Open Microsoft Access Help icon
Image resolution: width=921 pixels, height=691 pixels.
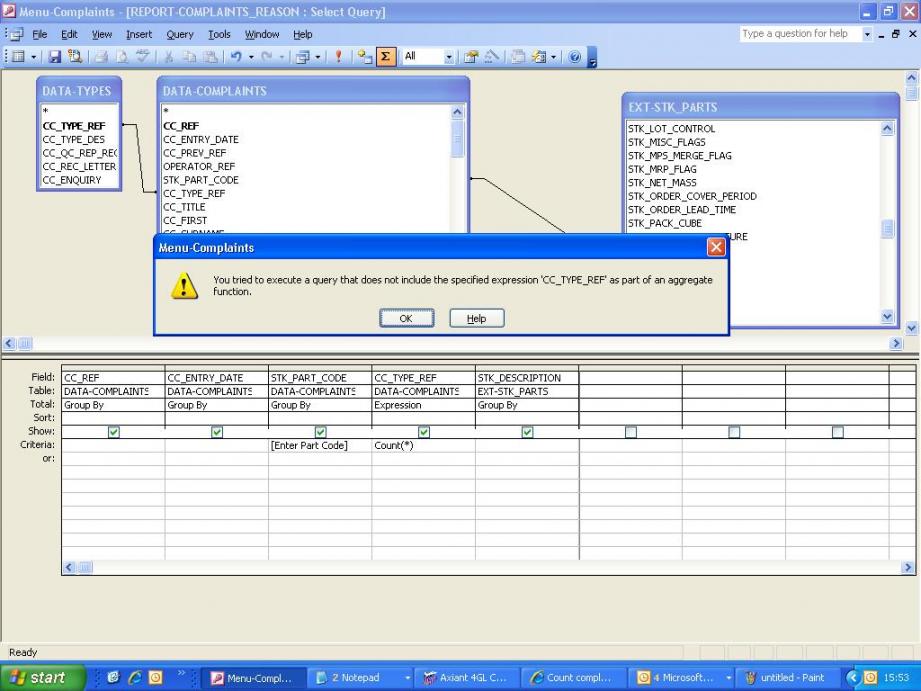coord(575,56)
